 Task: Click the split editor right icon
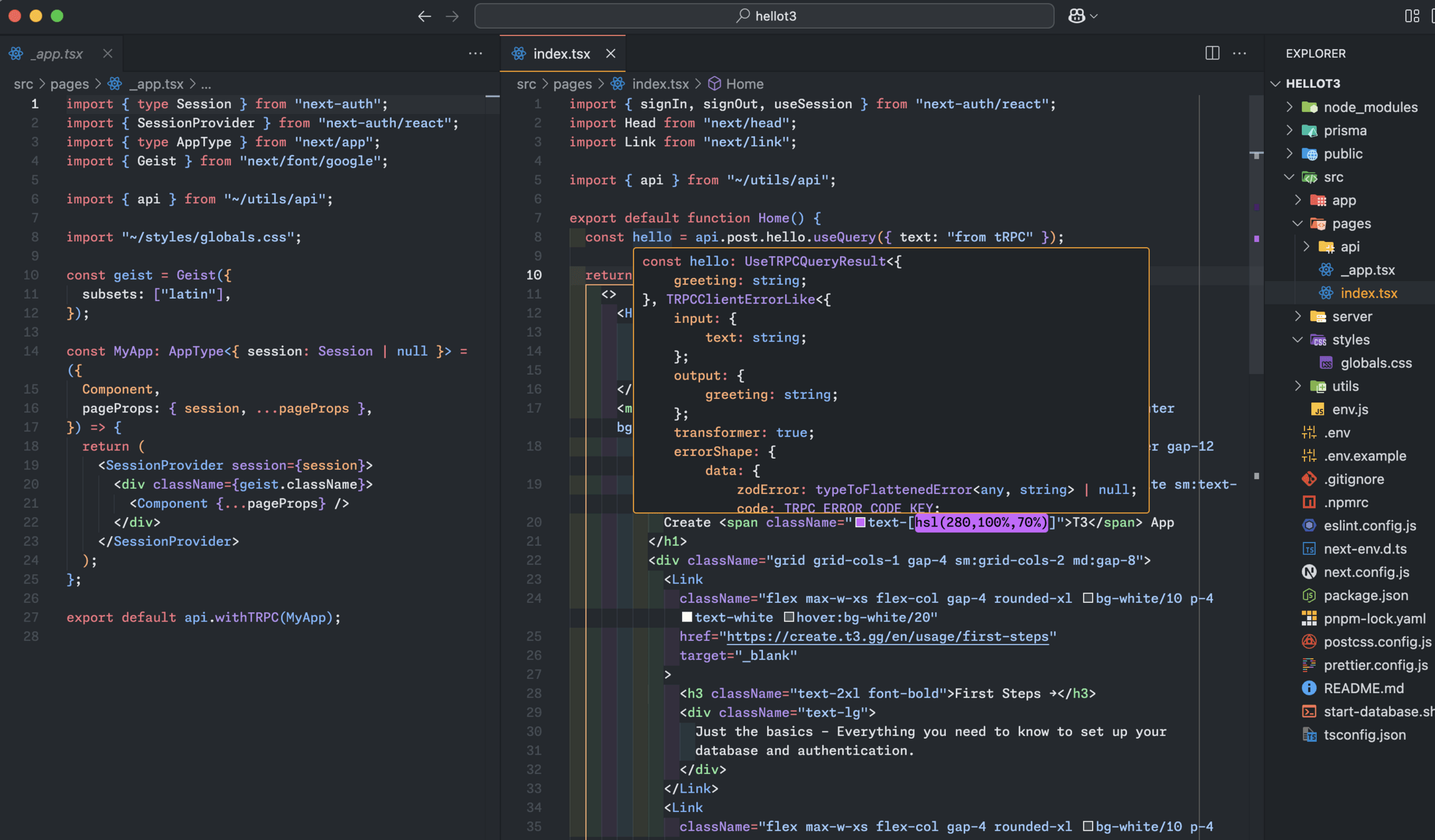pyautogui.click(x=1212, y=54)
